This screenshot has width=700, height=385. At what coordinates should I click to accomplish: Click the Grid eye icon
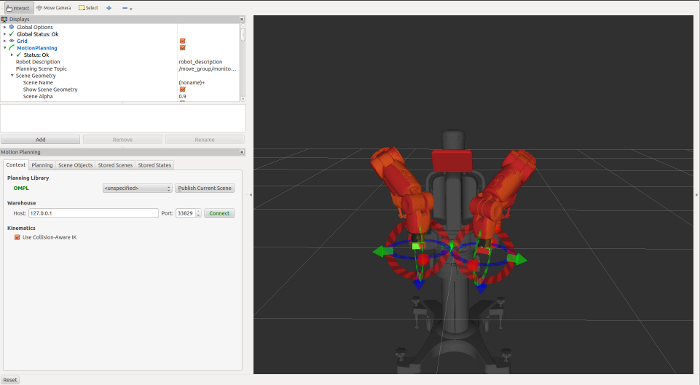point(12,41)
